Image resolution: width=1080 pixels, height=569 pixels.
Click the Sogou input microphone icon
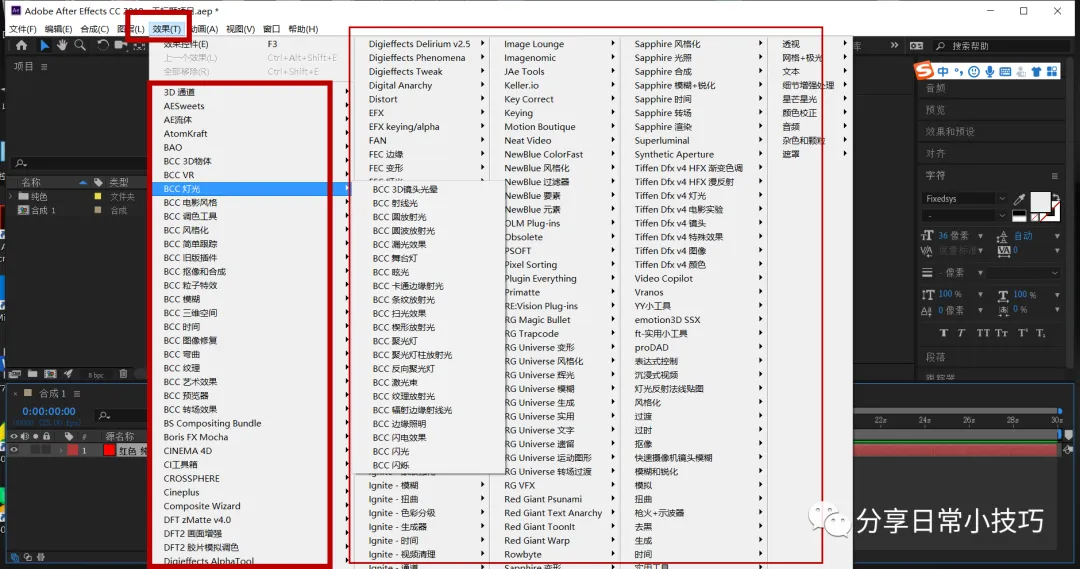(990, 72)
